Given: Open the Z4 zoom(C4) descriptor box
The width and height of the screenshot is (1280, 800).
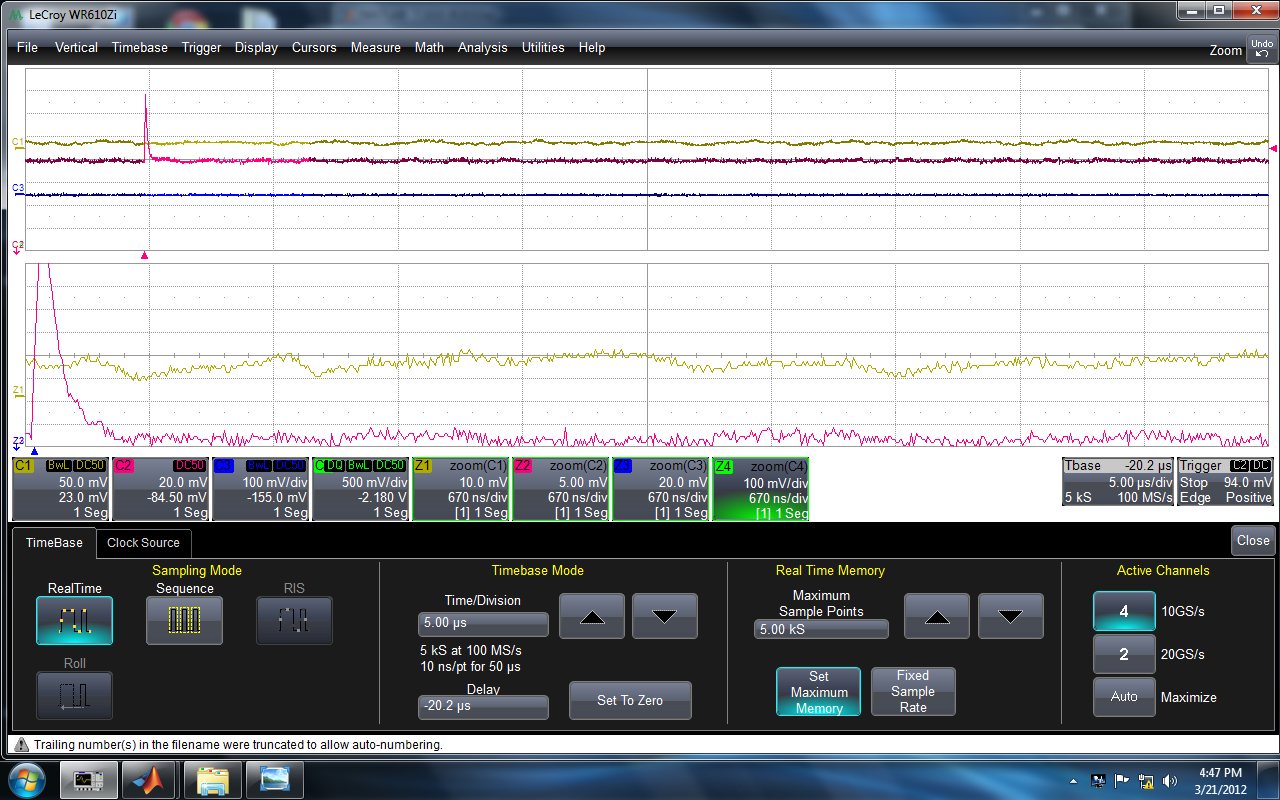Looking at the screenshot, I should [x=761, y=489].
